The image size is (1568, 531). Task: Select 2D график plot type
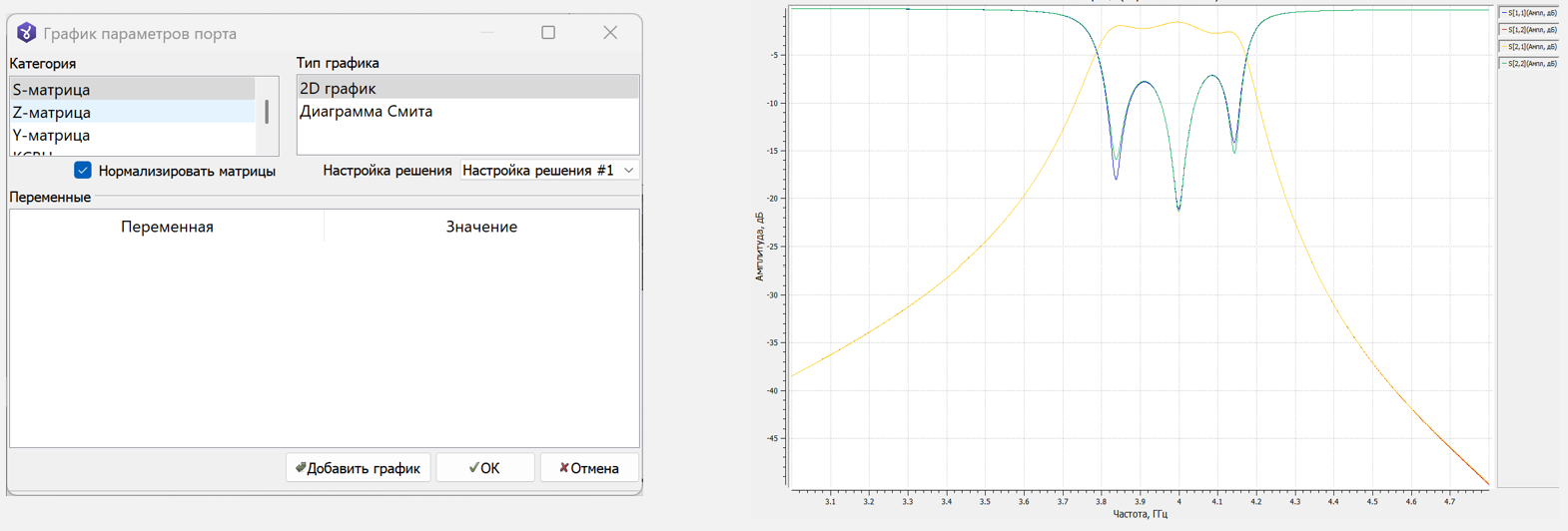(338, 89)
